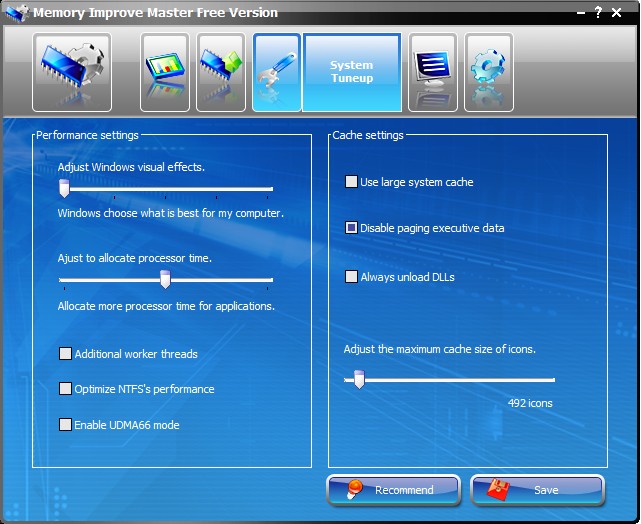641x524 pixels.
Task: Click the 'Memory Improve Master Free Version' title
Action: coord(155,13)
